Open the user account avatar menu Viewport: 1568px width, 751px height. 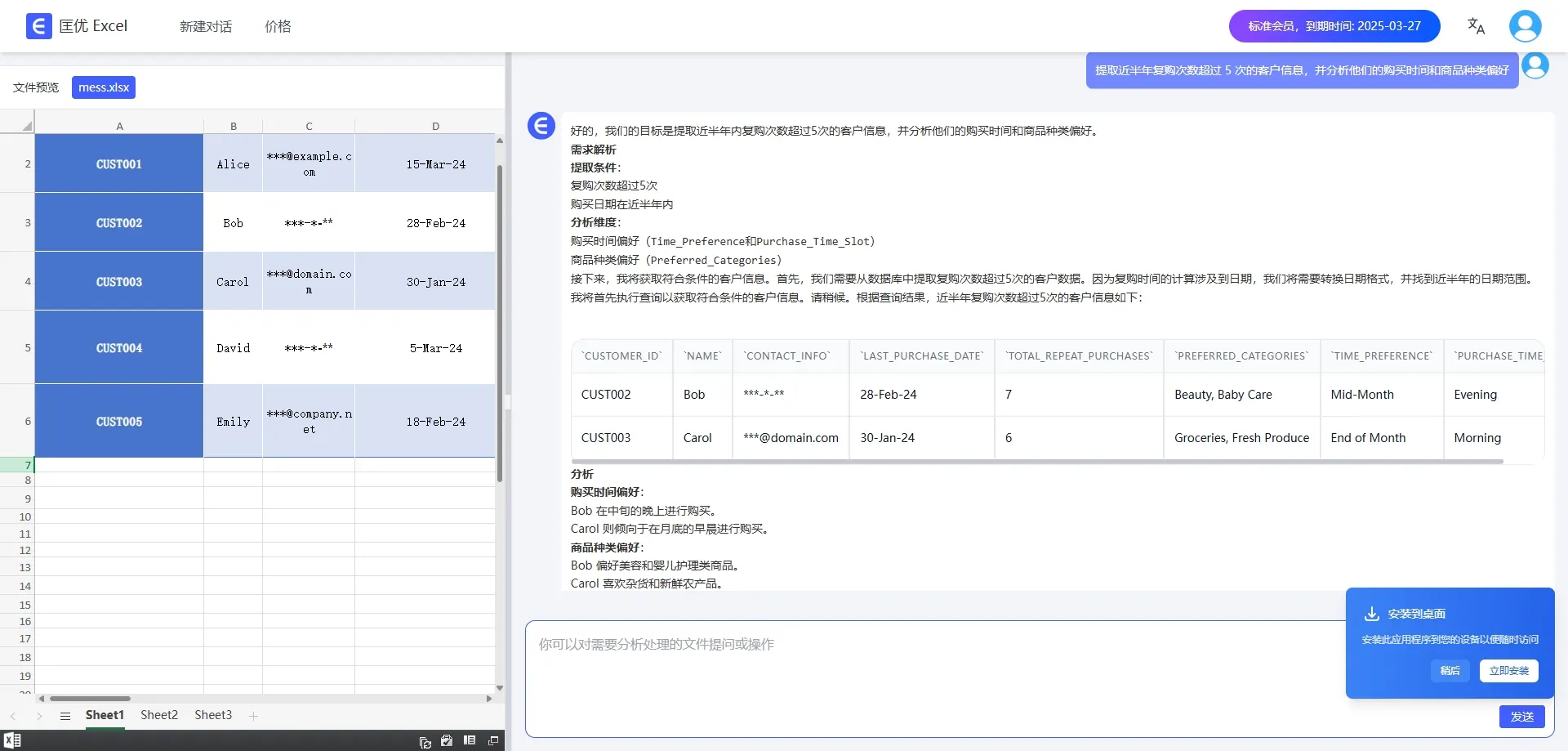(x=1525, y=26)
